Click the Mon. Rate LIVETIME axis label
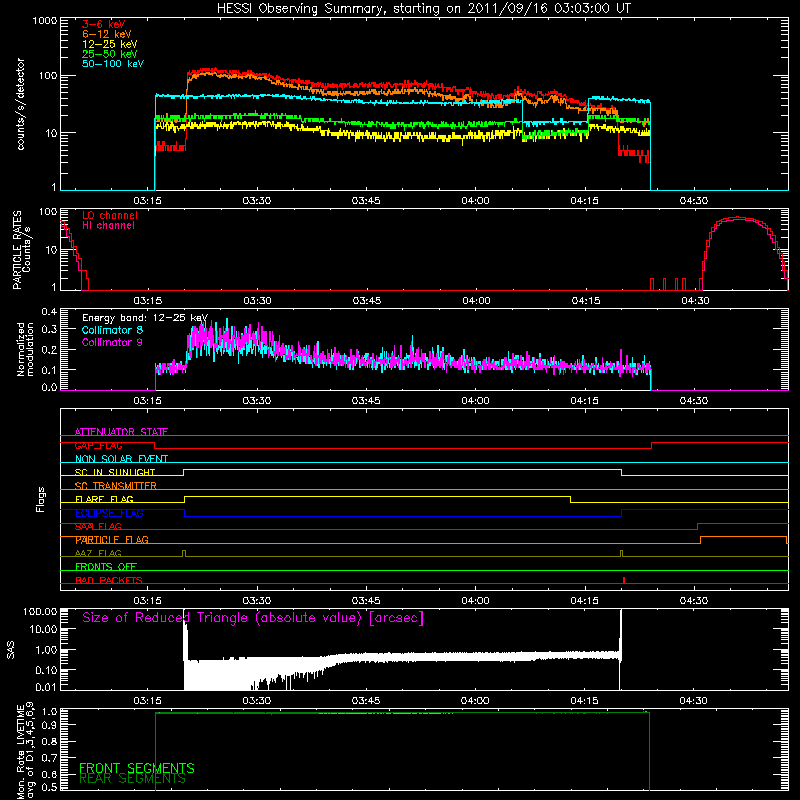Image resolution: width=800 pixels, height=800 pixels. click(x=25, y=751)
